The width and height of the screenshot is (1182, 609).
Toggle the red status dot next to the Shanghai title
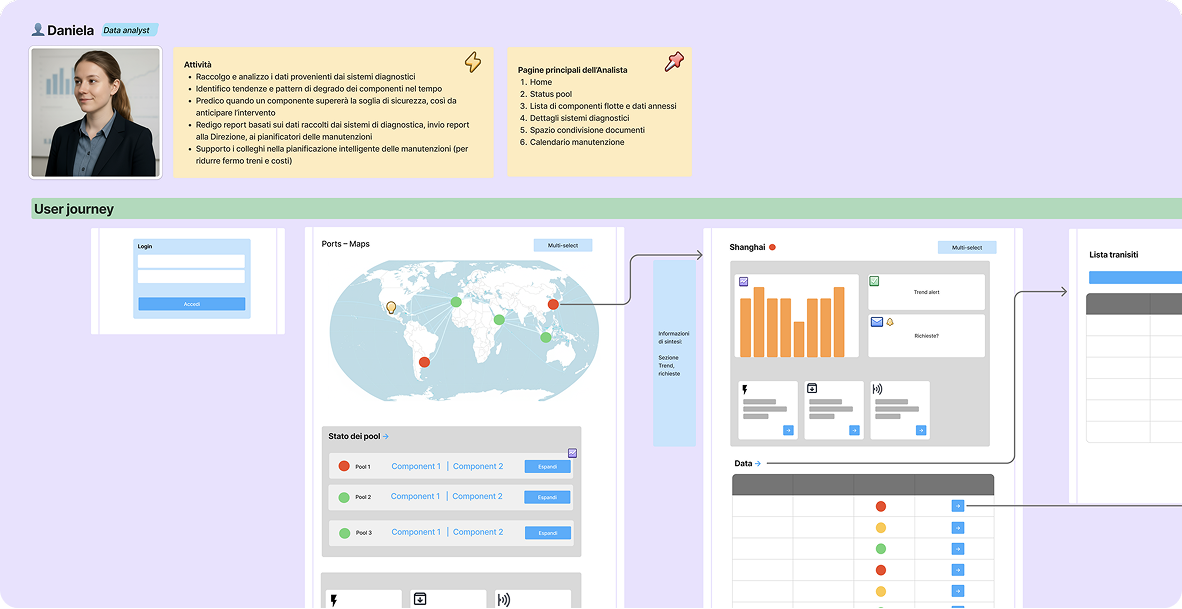coord(771,246)
